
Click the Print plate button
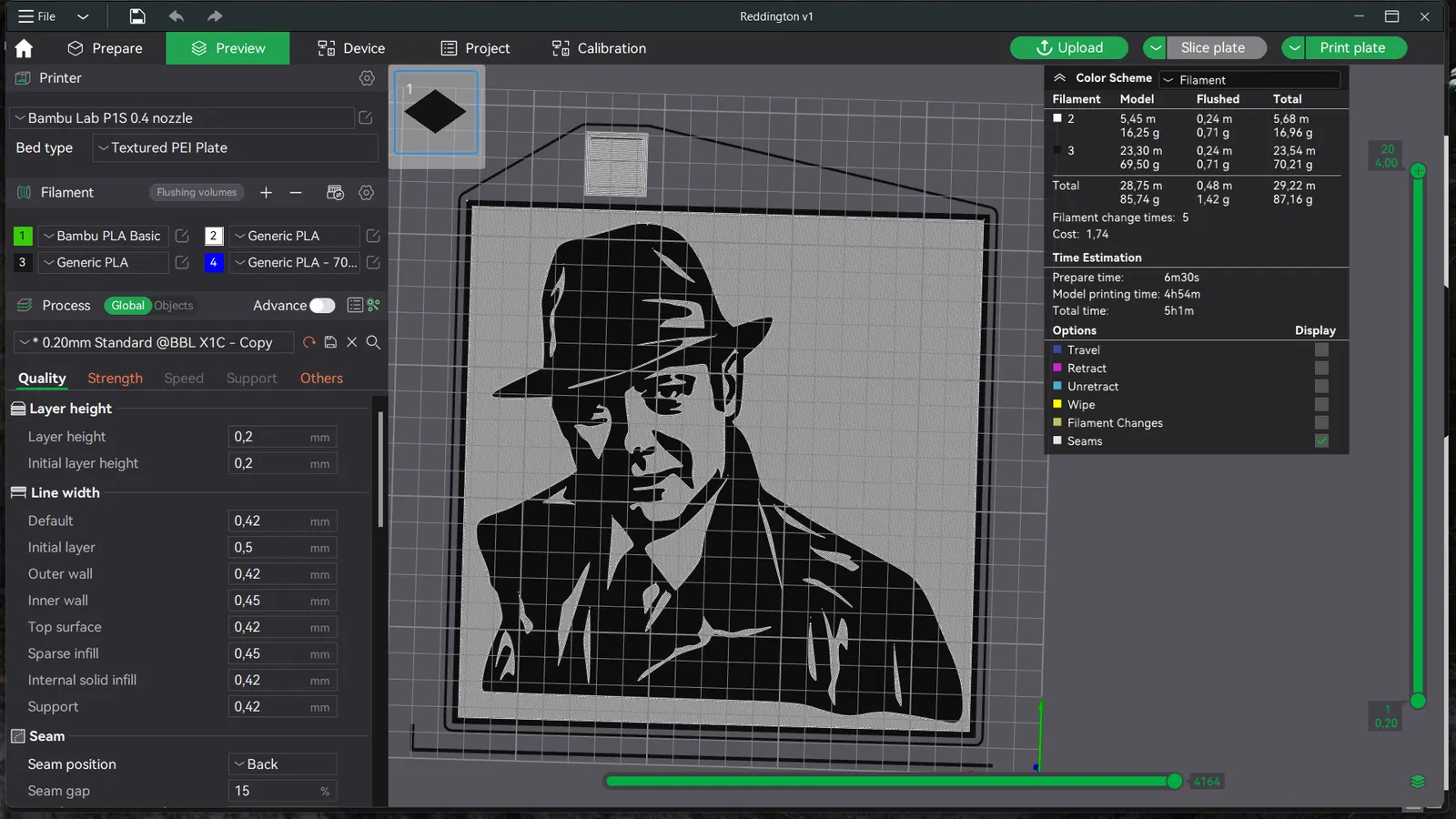(1352, 47)
